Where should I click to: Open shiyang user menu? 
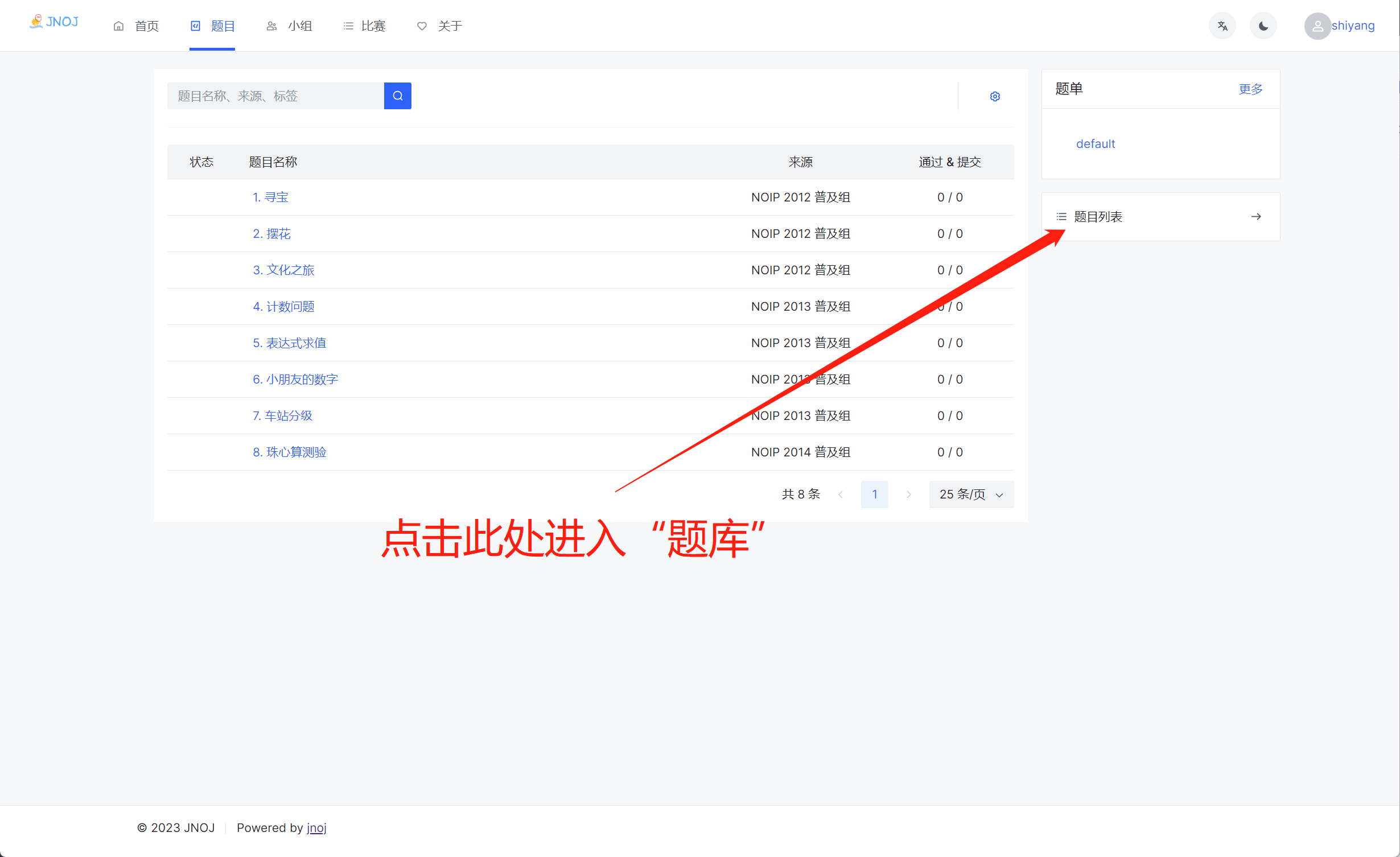click(x=1353, y=26)
